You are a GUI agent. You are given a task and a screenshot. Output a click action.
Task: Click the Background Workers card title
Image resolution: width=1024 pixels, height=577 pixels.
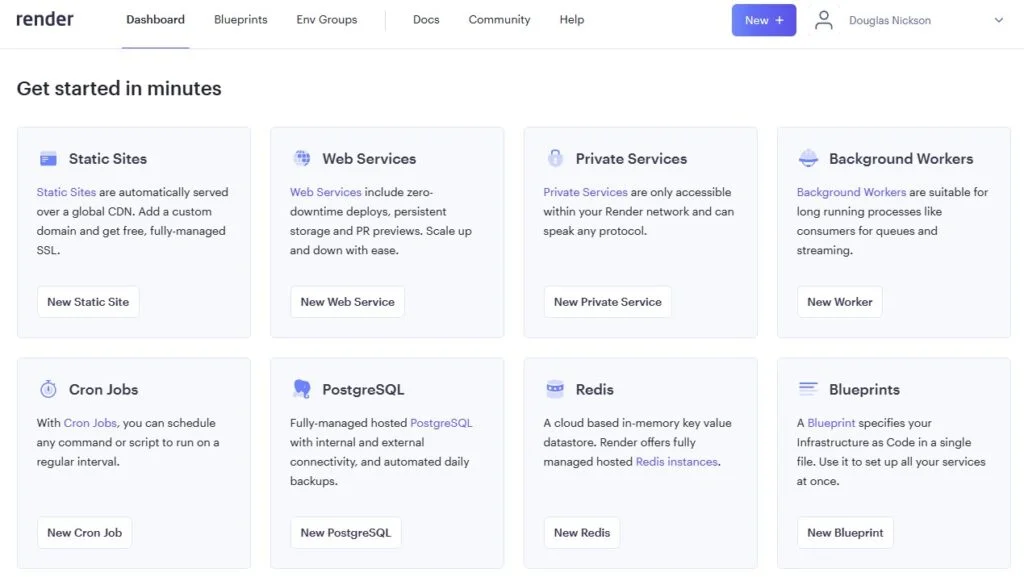click(x=901, y=159)
